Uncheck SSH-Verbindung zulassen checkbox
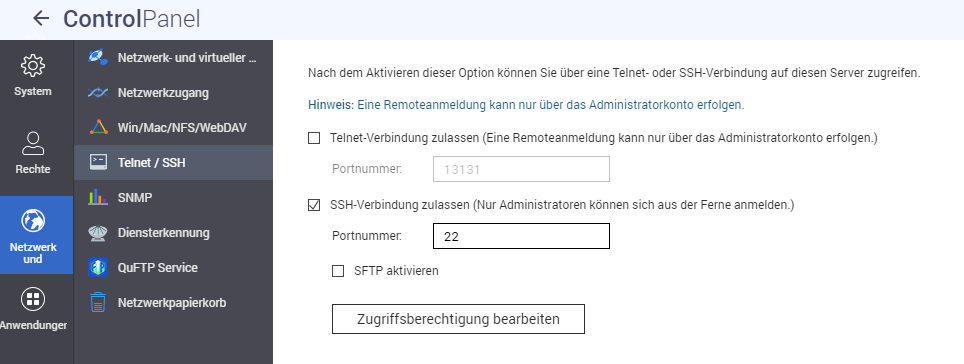 [314, 205]
